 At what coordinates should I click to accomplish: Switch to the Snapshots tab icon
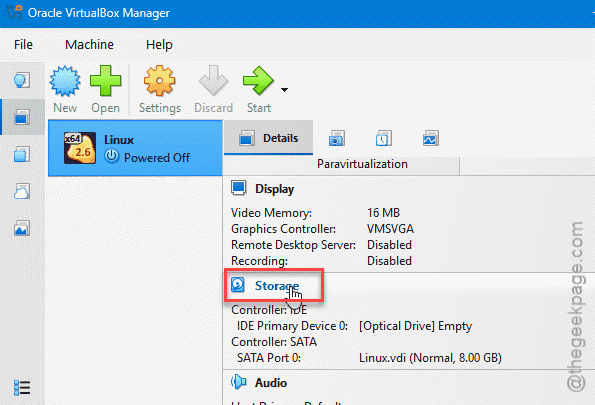(337, 139)
